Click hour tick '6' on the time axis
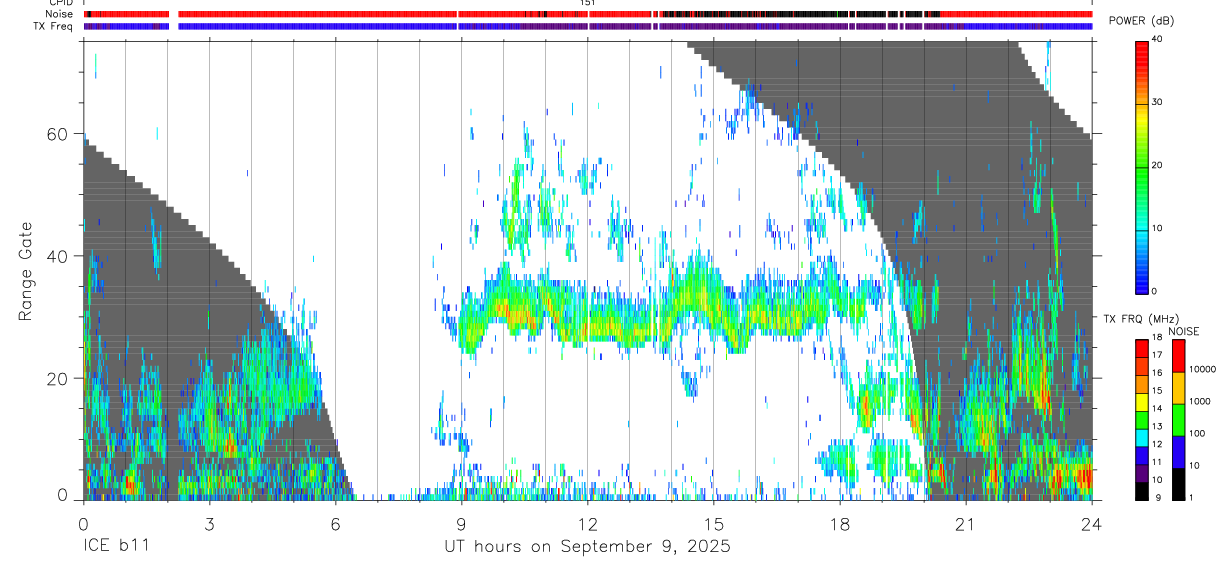This screenshot has width=1228, height=567. [x=335, y=523]
